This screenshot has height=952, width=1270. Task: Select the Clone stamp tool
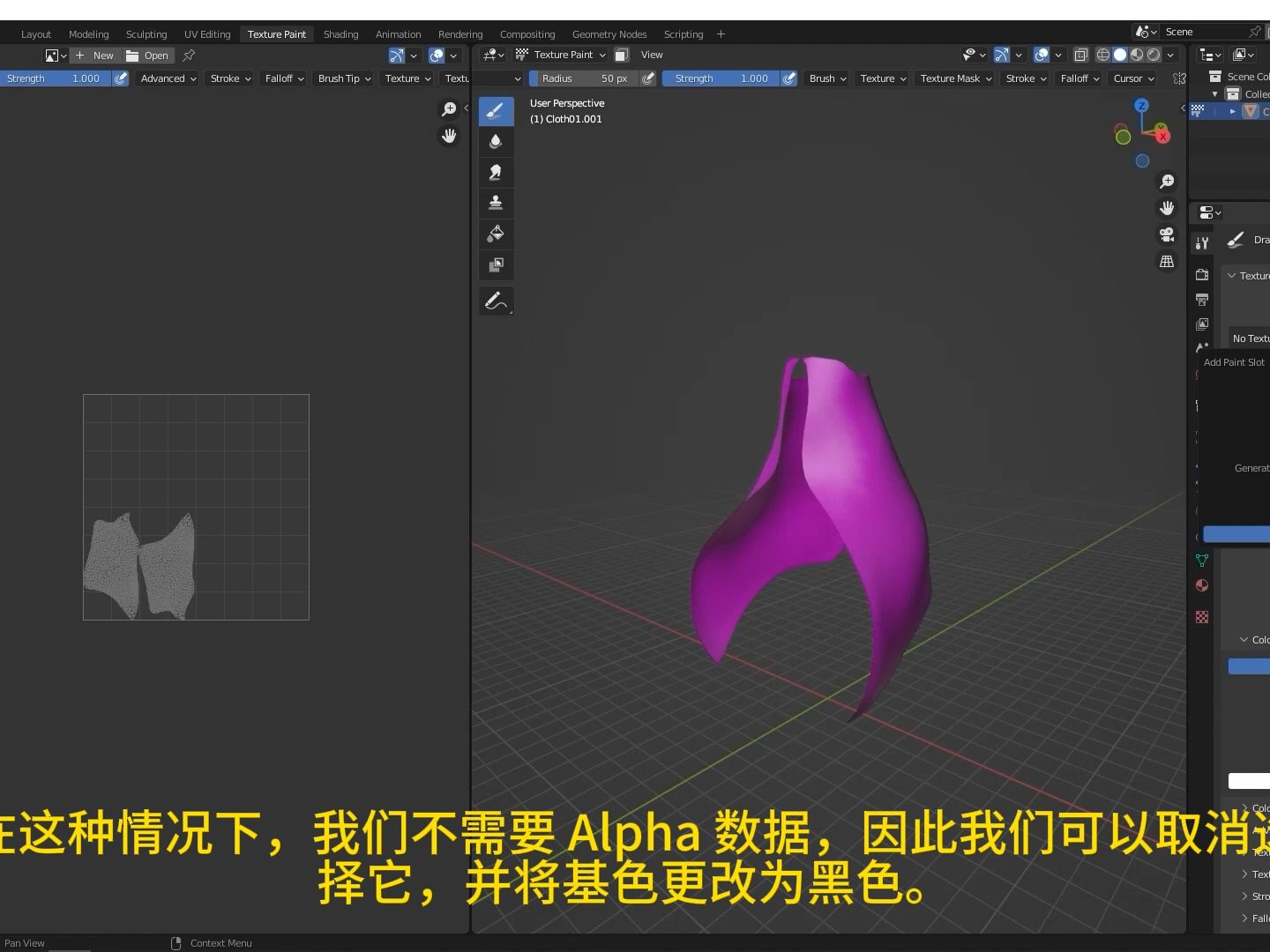click(x=496, y=204)
